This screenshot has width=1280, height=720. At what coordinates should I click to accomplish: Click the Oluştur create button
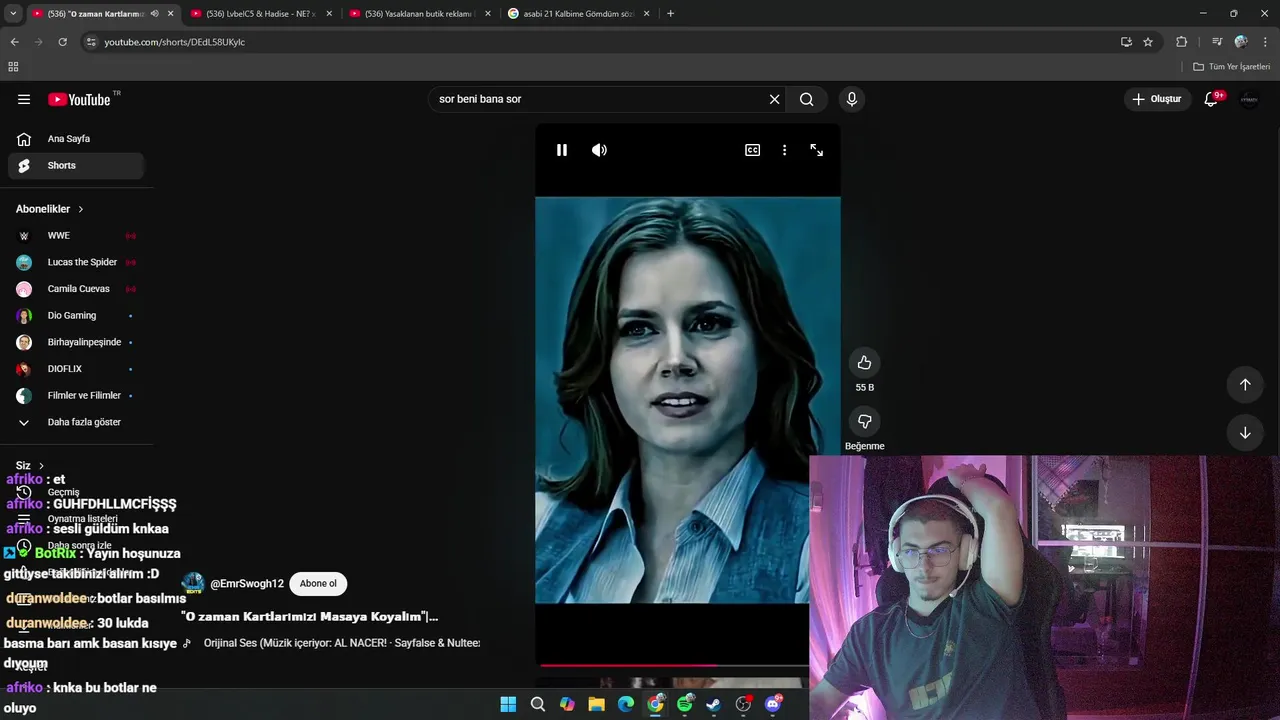click(1157, 99)
